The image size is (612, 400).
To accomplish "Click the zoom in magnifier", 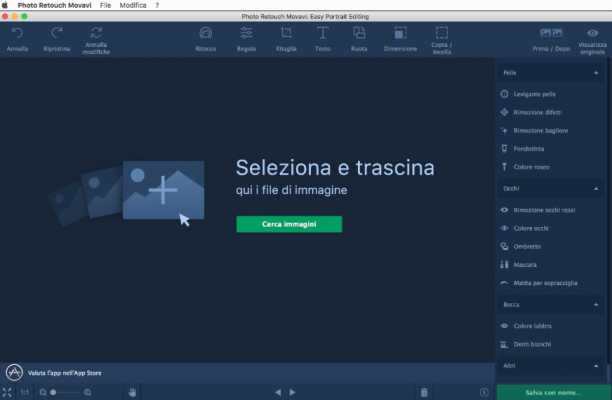I will click(x=88, y=392).
